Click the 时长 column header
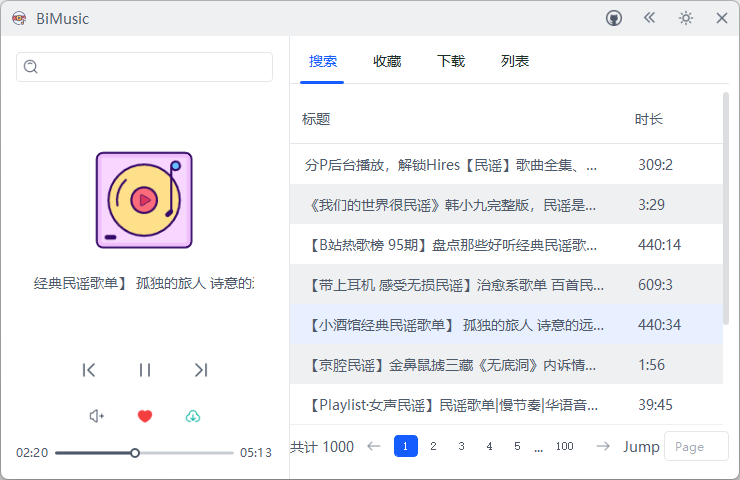The image size is (740, 480). click(x=648, y=119)
